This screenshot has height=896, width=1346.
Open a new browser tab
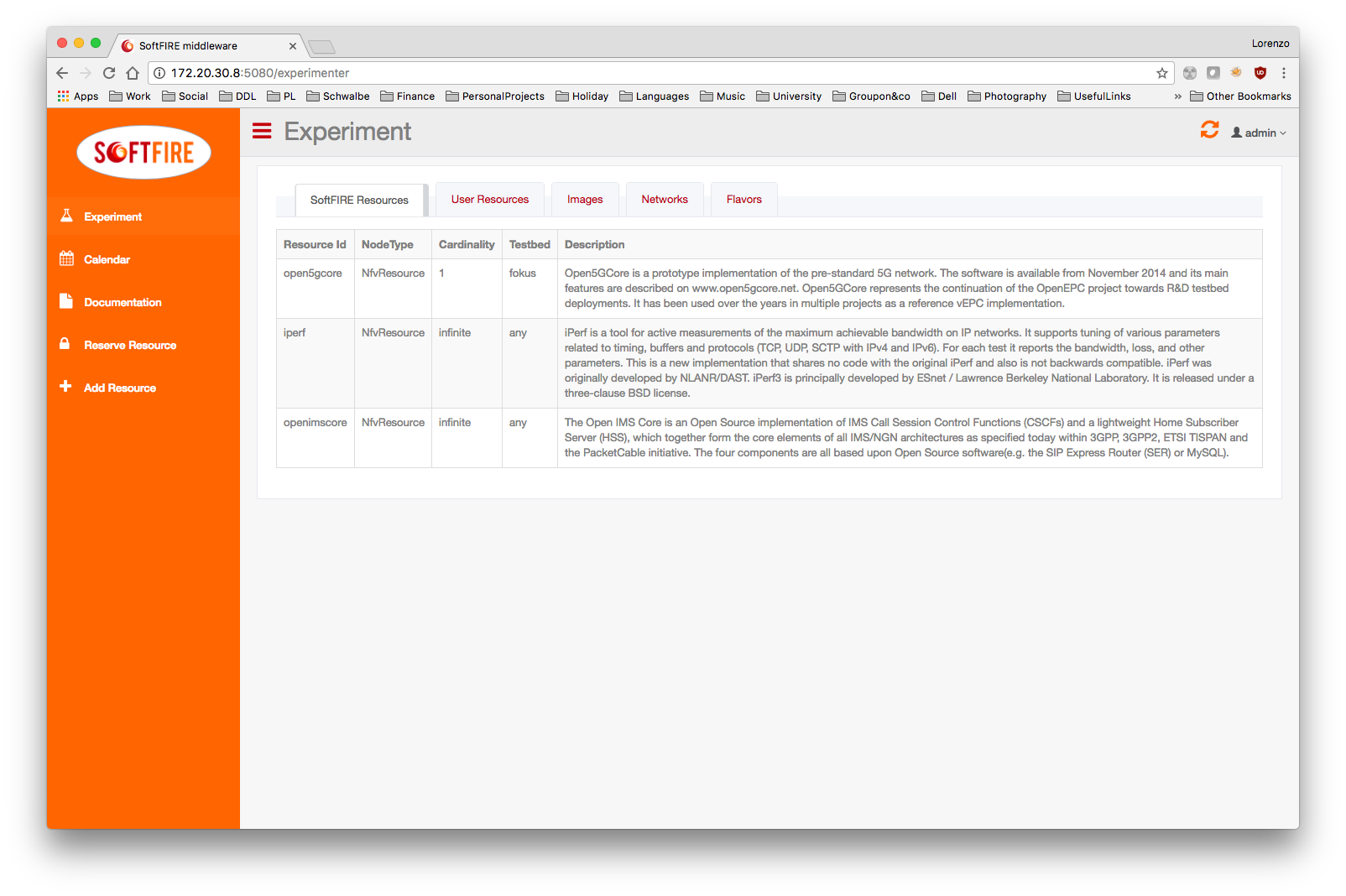pyautogui.click(x=322, y=46)
